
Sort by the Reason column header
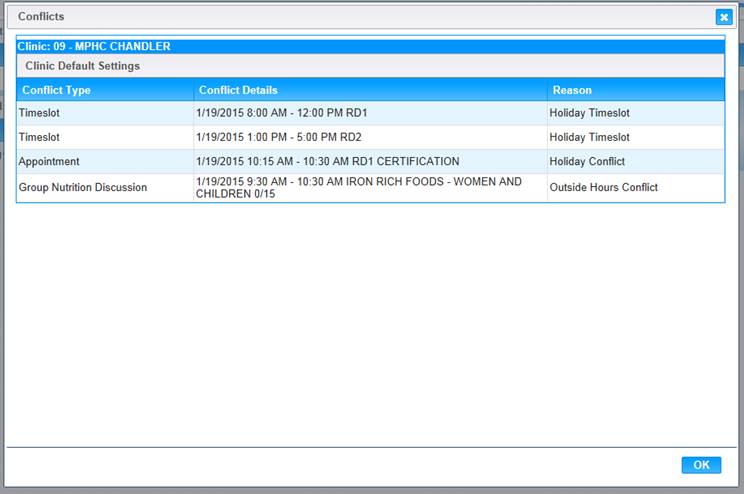point(636,90)
